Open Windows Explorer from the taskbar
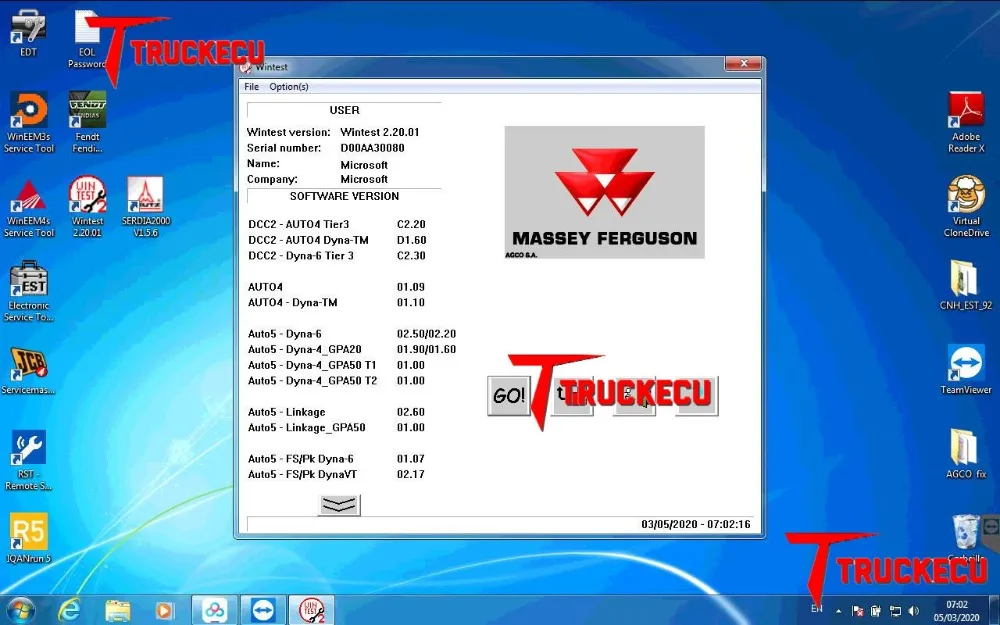The image size is (1000, 625). 117,610
